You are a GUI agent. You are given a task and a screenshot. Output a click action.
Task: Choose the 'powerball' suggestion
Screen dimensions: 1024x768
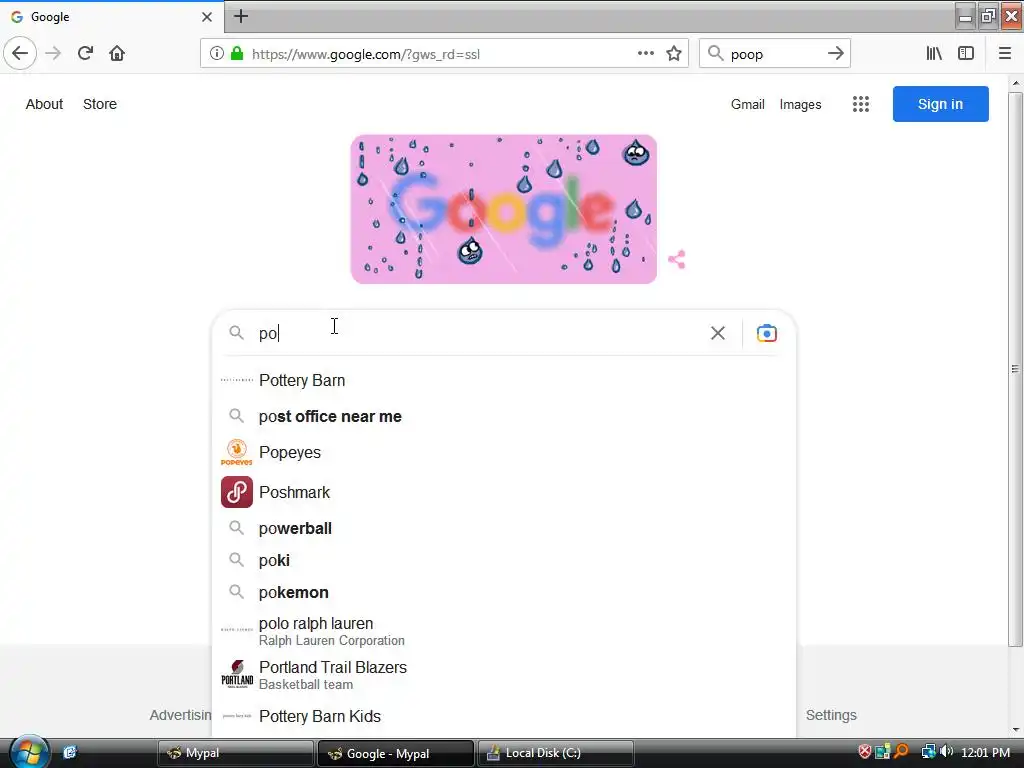pyautogui.click(x=504, y=528)
